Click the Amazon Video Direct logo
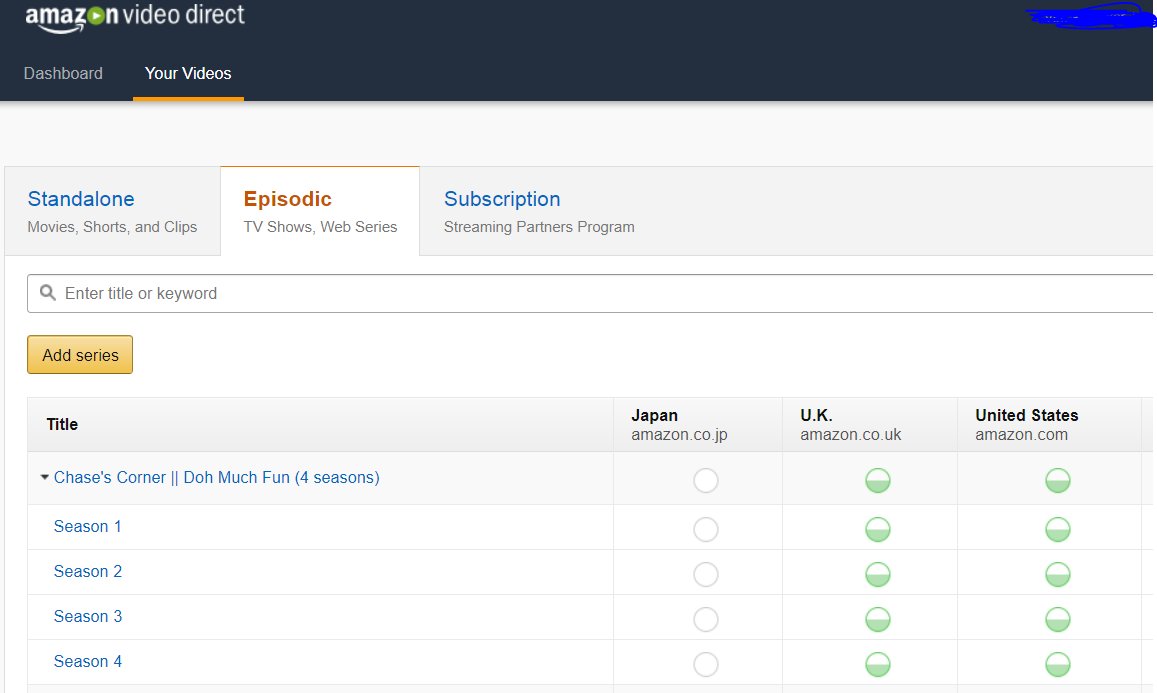 pos(134,16)
